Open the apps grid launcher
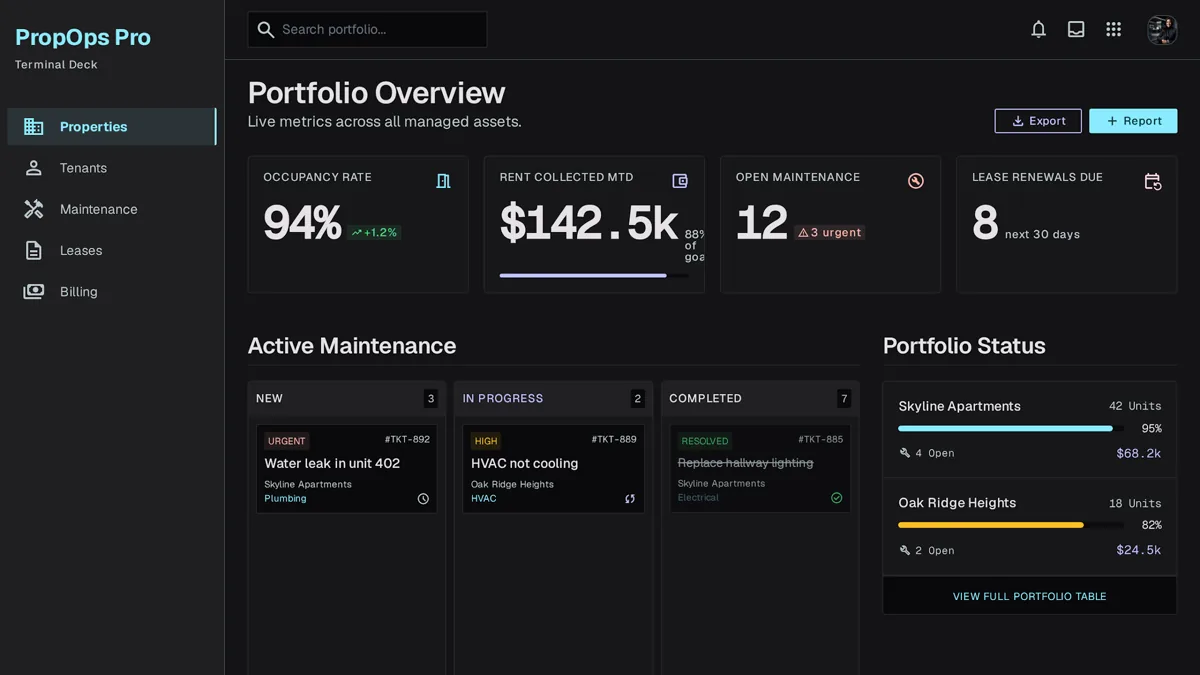The height and width of the screenshot is (675, 1200). click(x=1114, y=30)
